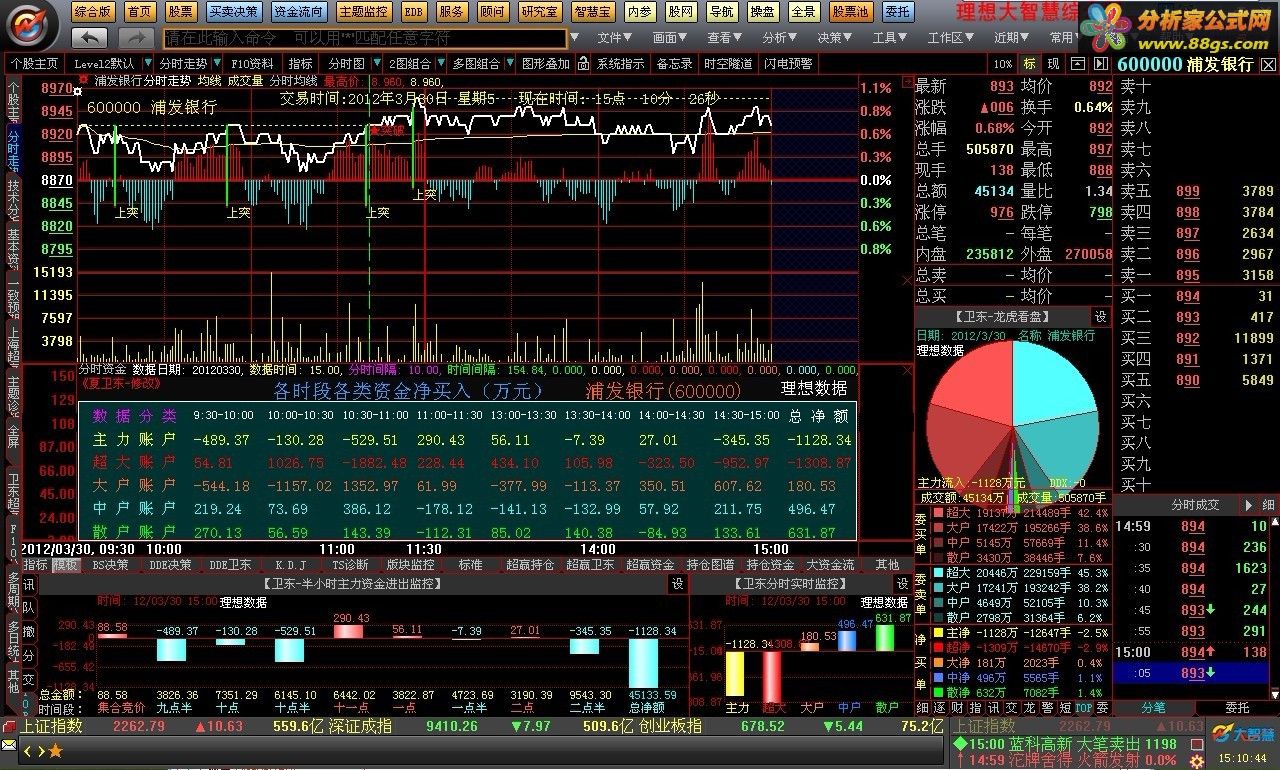This screenshot has width=1280, height=770.
Task: Click the 图形叠加 button
Action: point(545,63)
